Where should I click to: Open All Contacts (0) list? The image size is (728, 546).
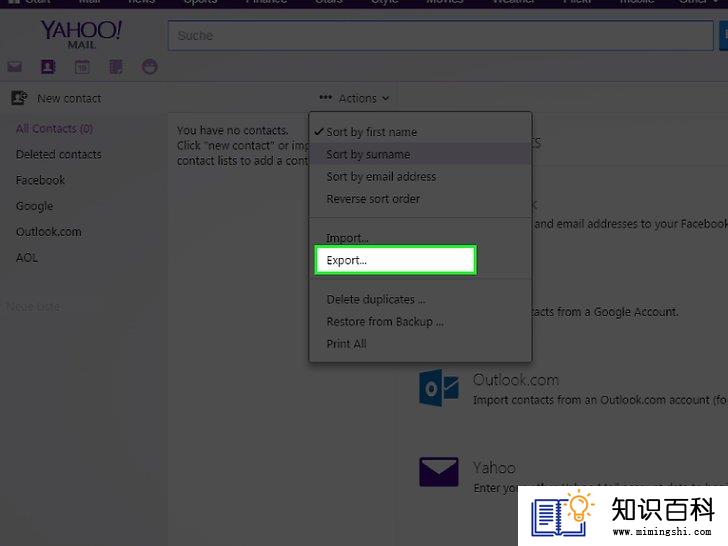(54, 129)
